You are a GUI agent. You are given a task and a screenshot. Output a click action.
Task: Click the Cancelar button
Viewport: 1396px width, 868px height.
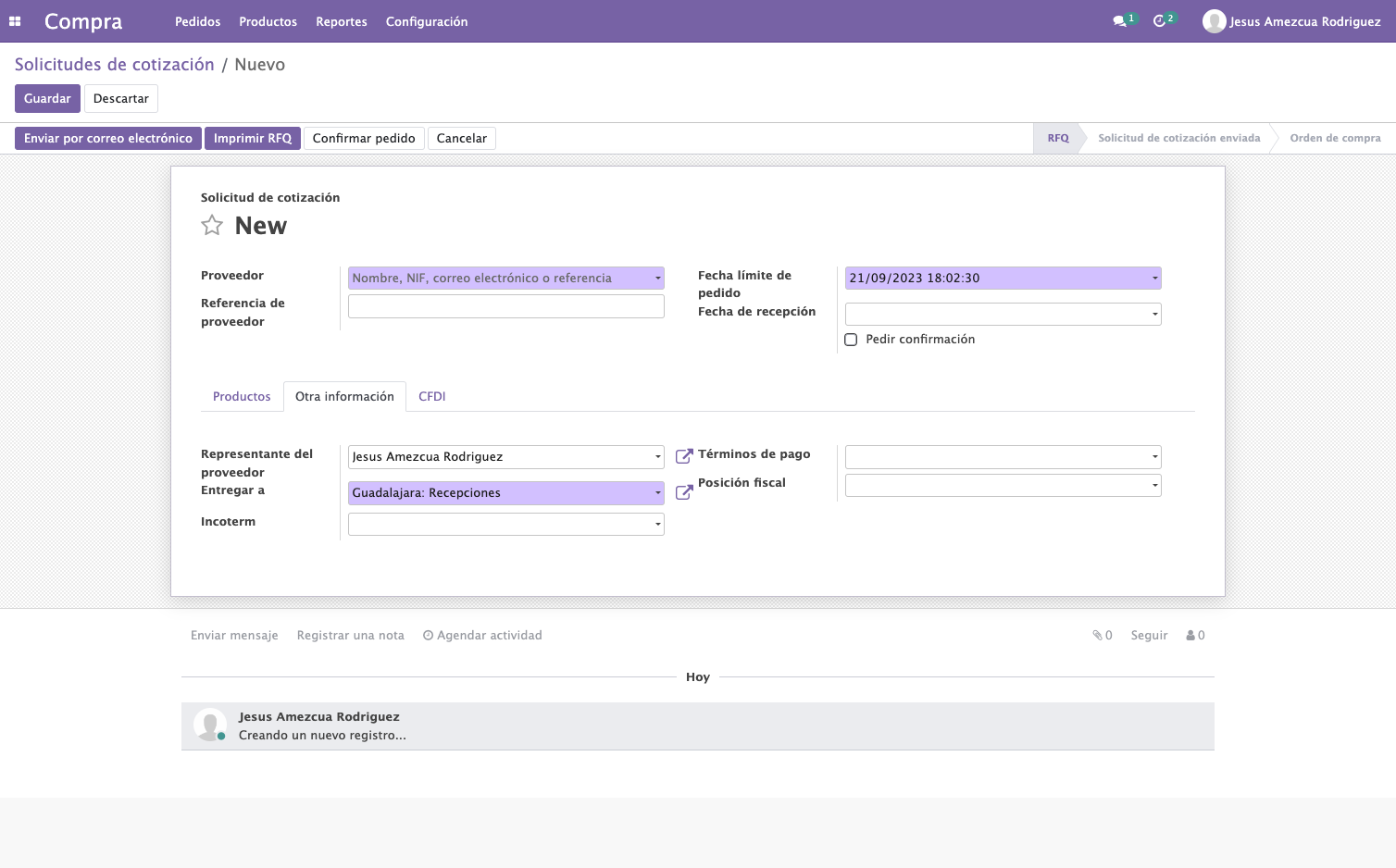click(462, 138)
